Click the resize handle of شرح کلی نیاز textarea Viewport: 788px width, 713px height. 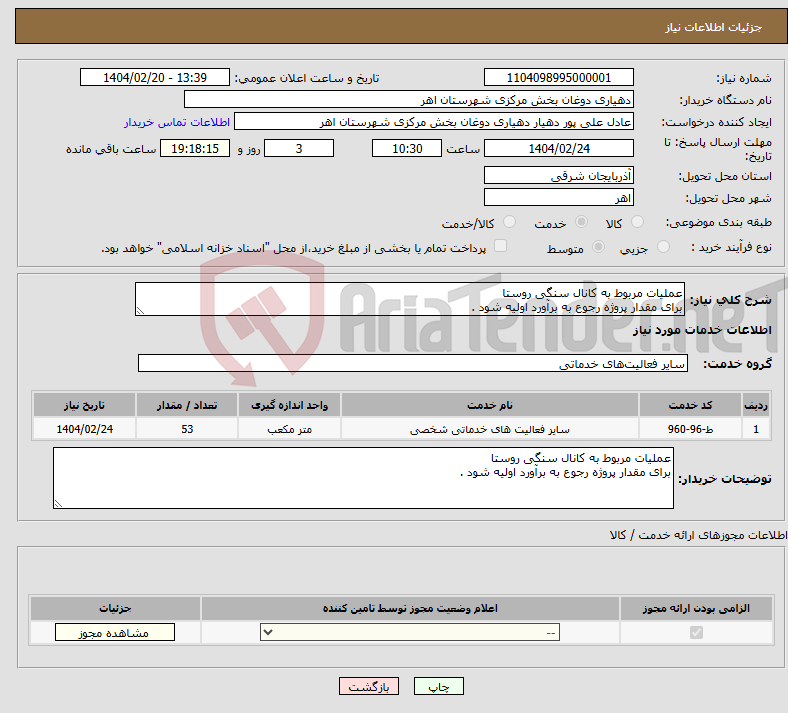pos(140,311)
